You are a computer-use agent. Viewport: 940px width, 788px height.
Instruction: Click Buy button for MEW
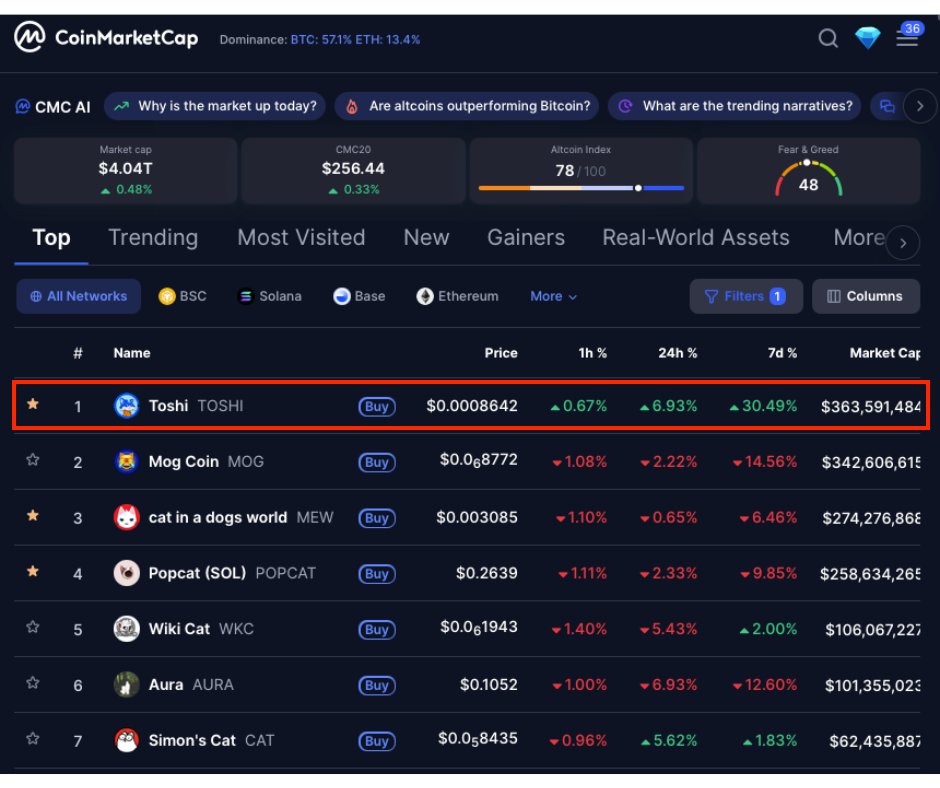(x=376, y=518)
